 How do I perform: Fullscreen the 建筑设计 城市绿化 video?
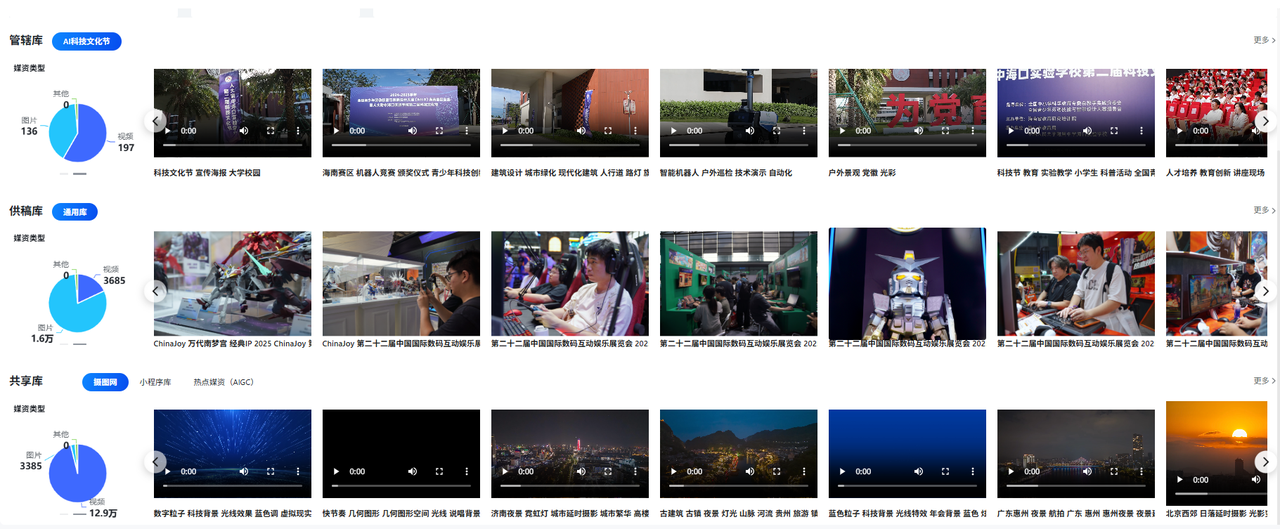pos(610,131)
